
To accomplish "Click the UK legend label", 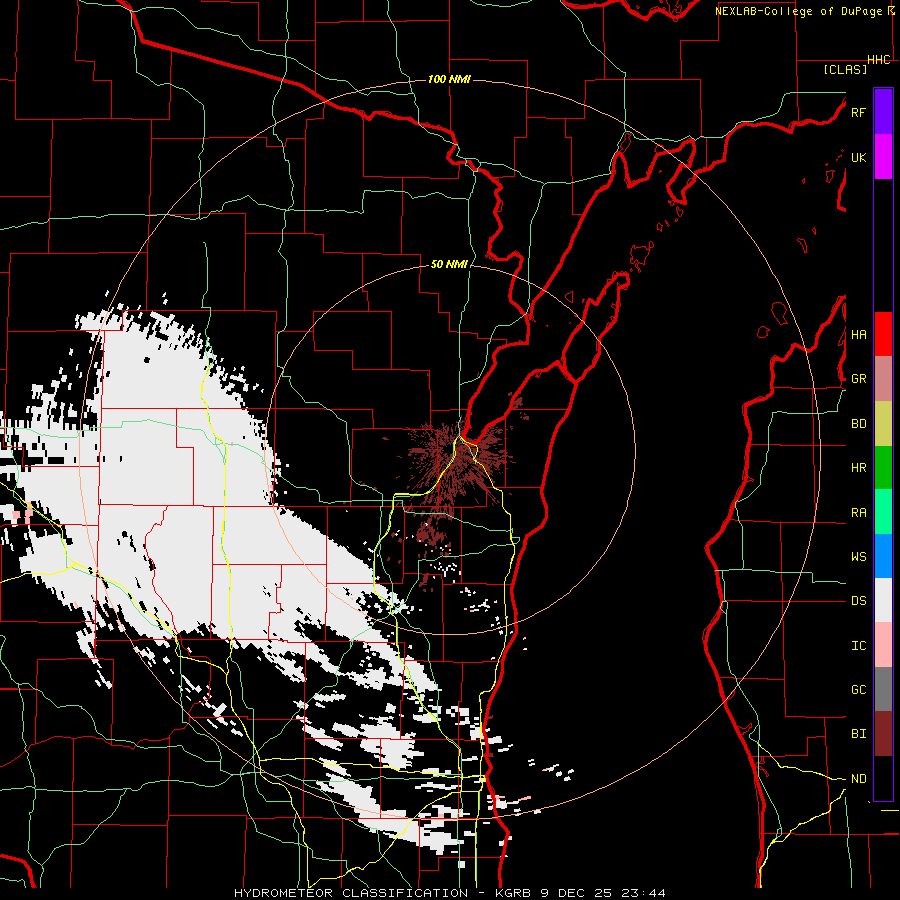I will pos(858,157).
